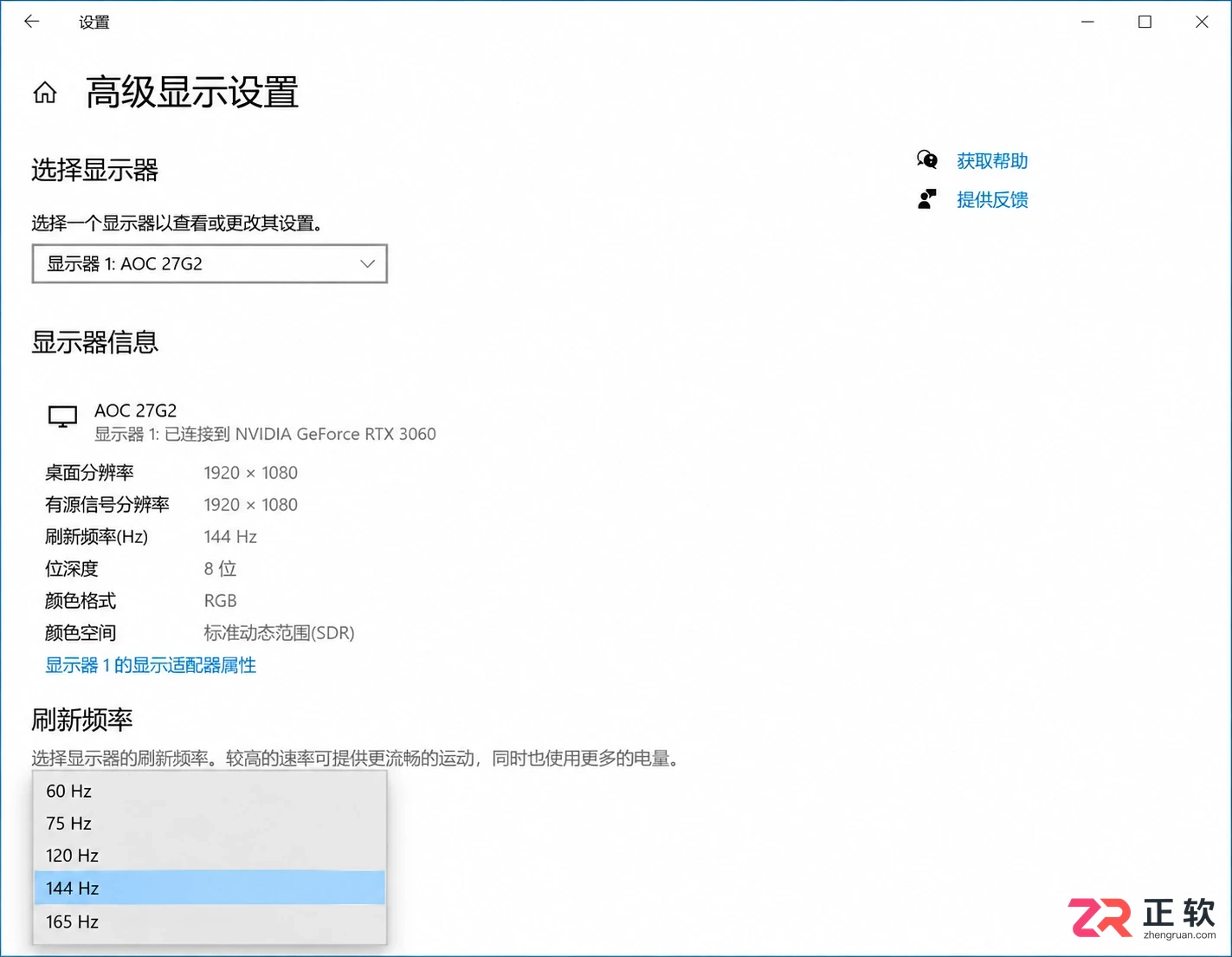Image resolution: width=1232 pixels, height=957 pixels.
Task: Maximize the 设置 window
Action: pyautogui.click(x=1145, y=22)
